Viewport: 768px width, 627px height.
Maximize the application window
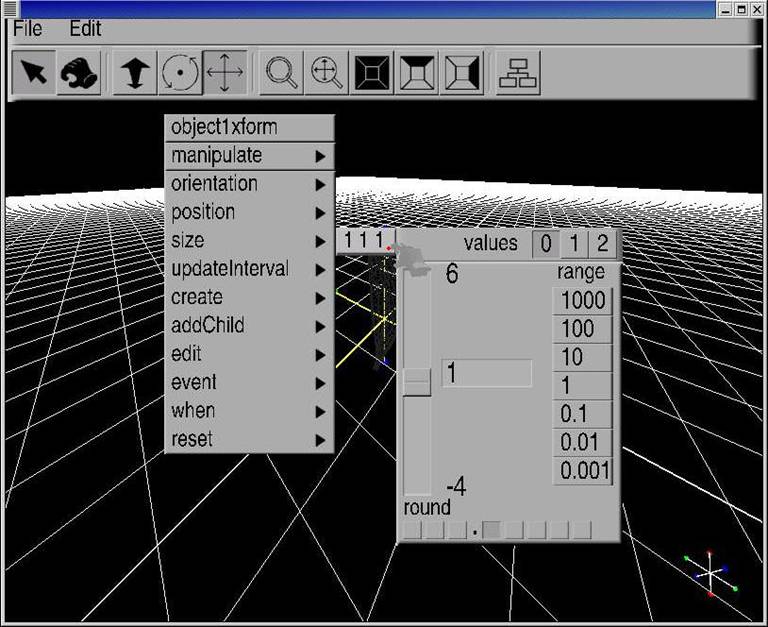(742, 9)
